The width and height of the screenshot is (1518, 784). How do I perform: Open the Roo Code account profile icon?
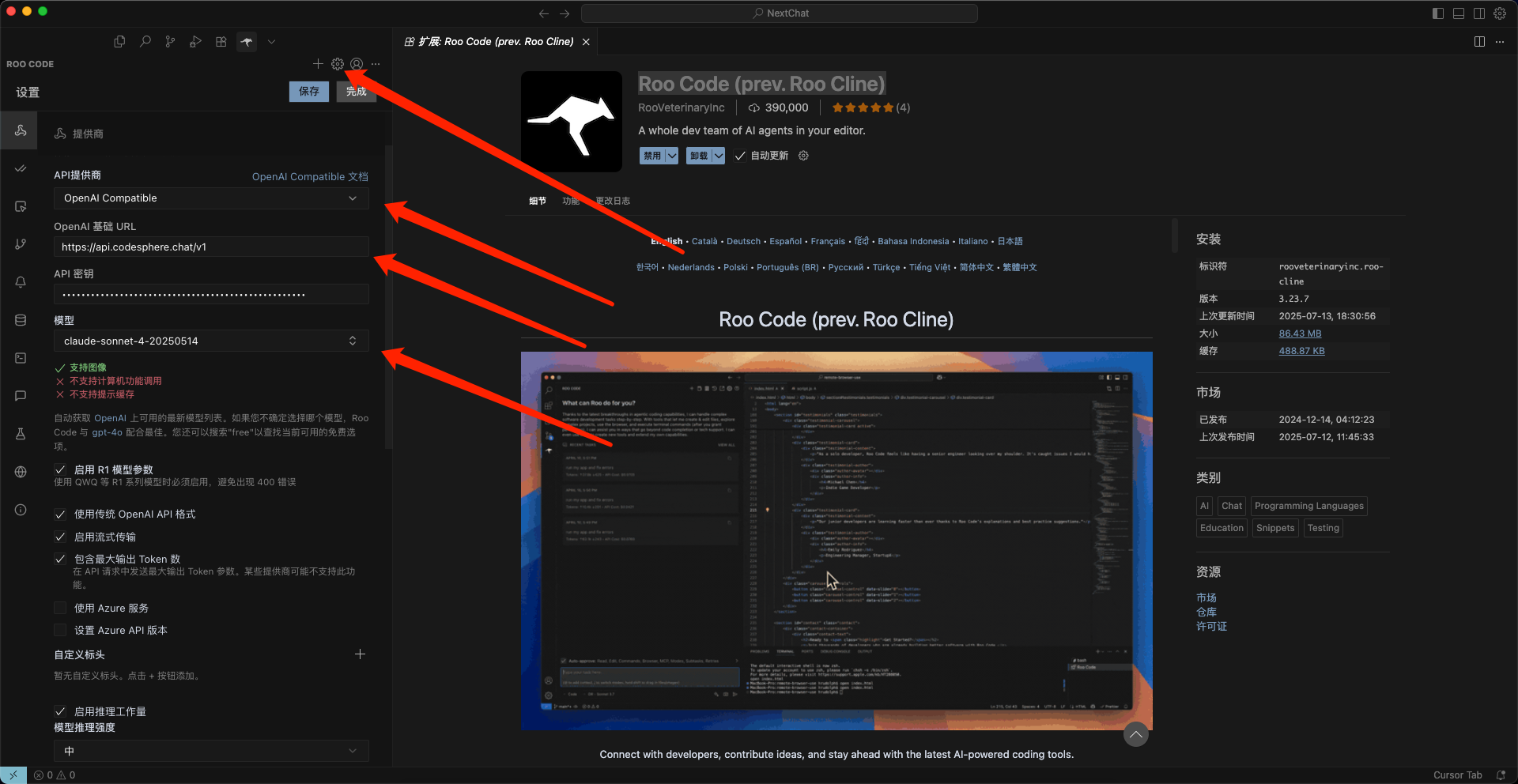pos(357,64)
